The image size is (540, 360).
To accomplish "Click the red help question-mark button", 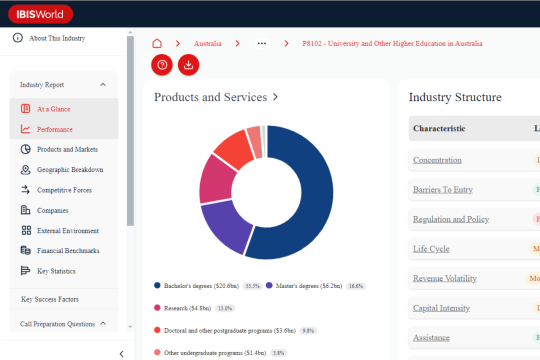I will tap(162, 64).
